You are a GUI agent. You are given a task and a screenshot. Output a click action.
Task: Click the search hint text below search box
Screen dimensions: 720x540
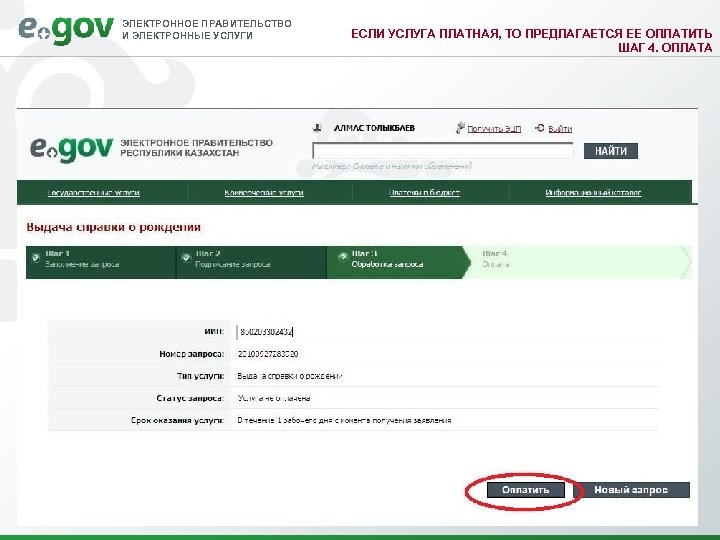pos(392,166)
